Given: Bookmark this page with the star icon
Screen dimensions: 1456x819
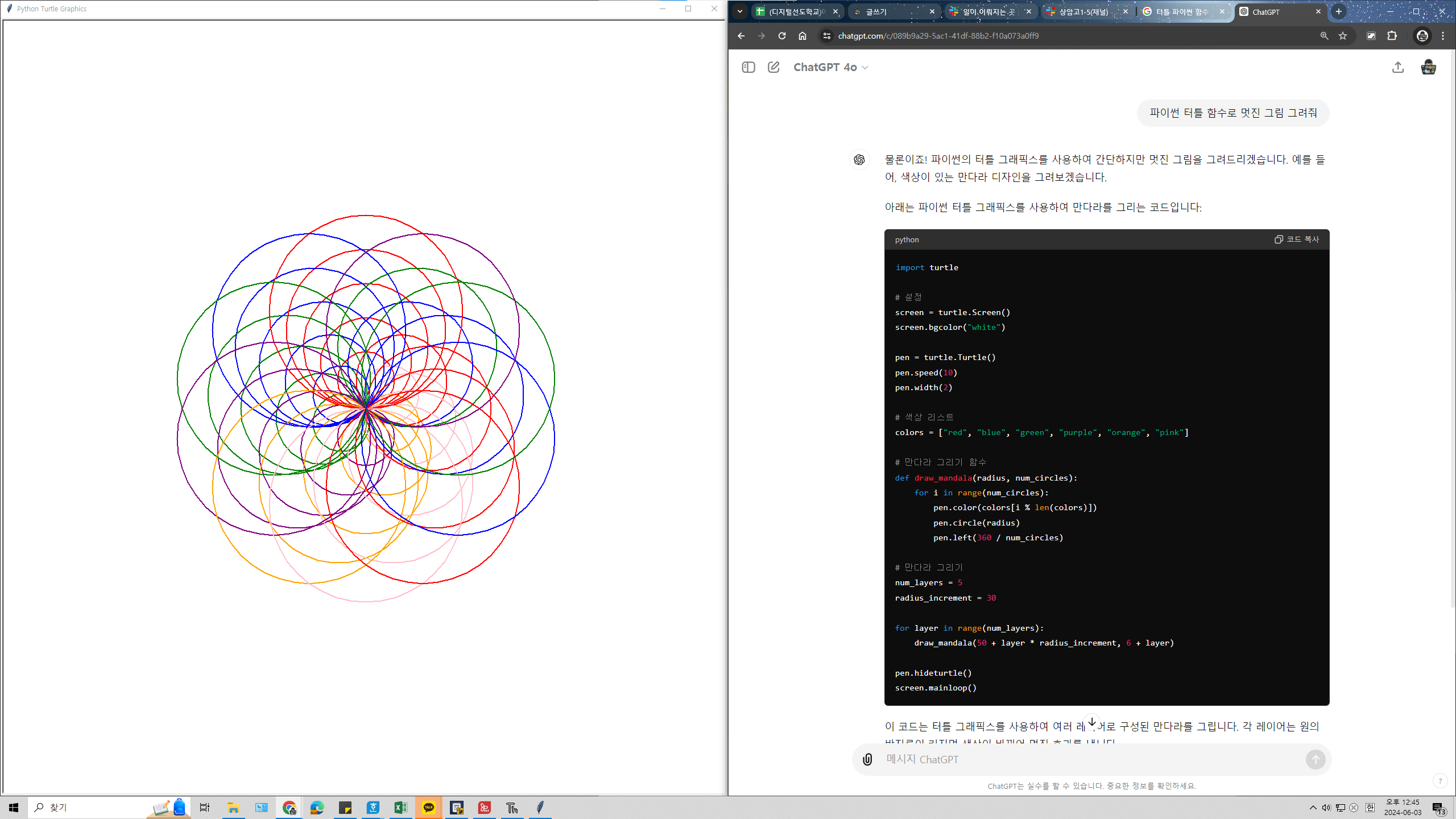Looking at the screenshot, I should pos(1343,36).
